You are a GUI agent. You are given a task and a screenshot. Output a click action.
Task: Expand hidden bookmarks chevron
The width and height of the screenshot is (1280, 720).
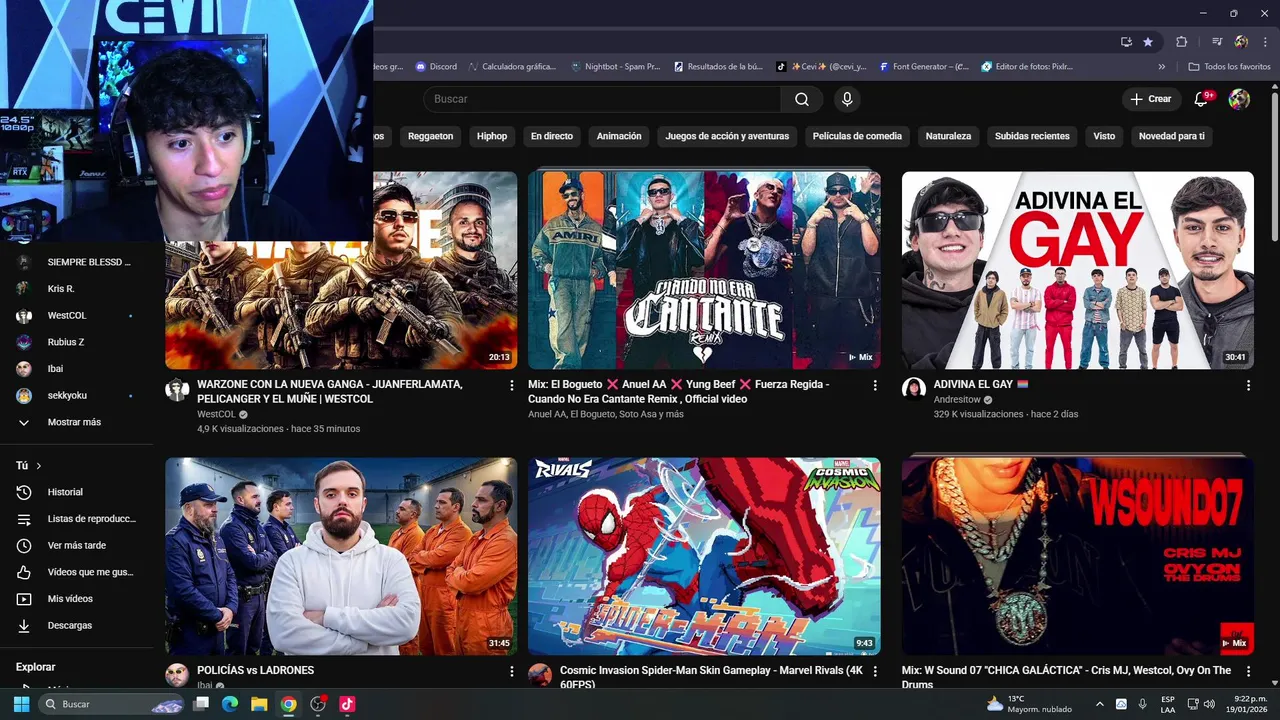[x=1161, y=67]
